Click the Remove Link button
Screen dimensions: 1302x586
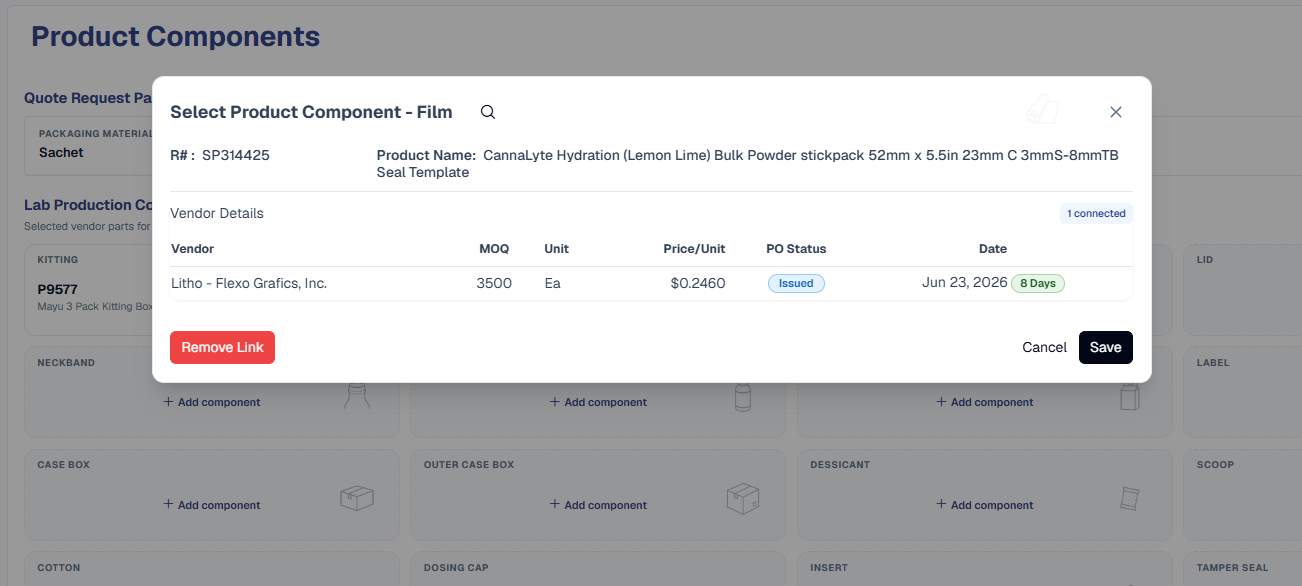coord(222,347)
